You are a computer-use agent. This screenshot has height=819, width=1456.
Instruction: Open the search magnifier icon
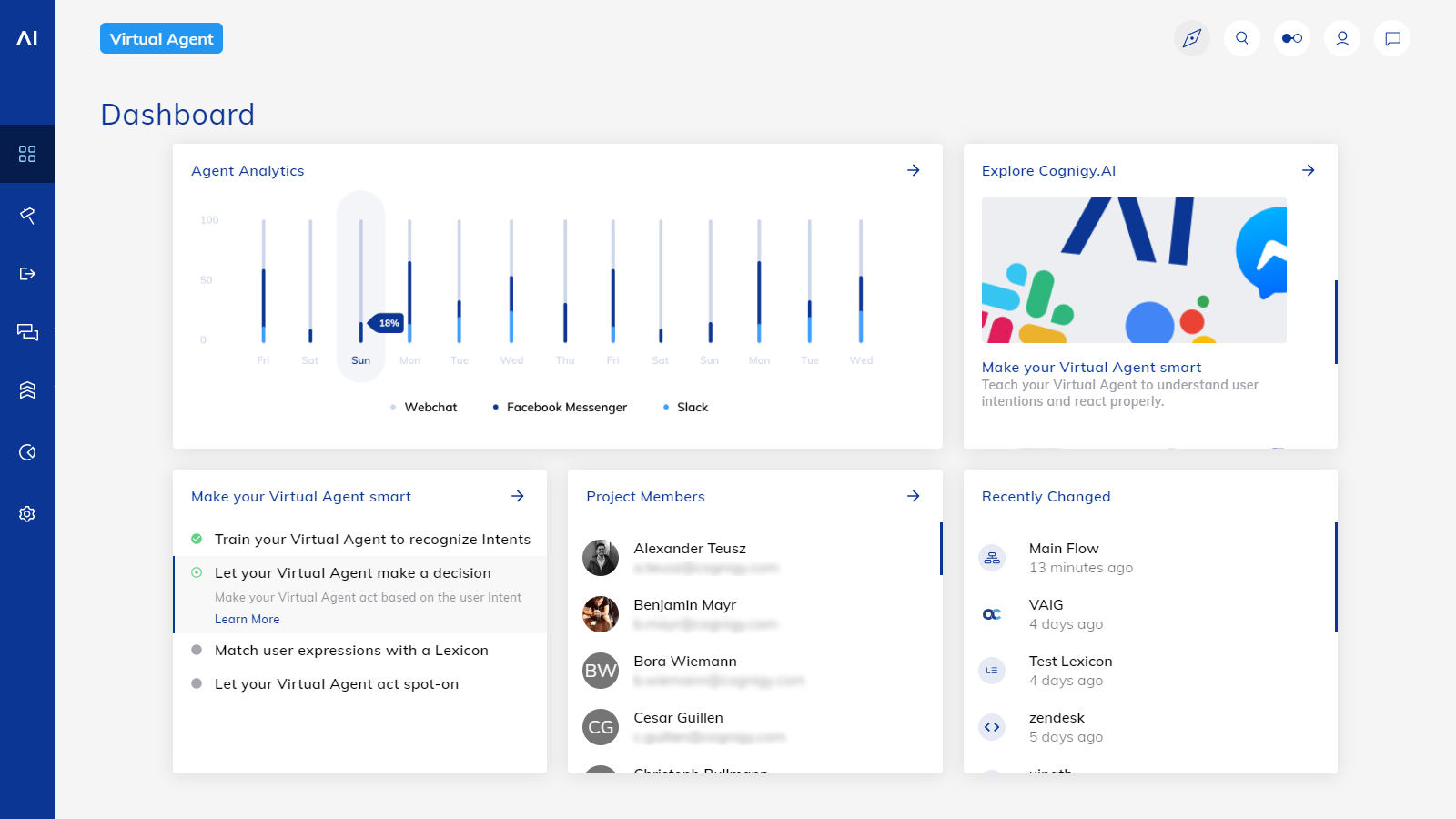pos(1241,38)
